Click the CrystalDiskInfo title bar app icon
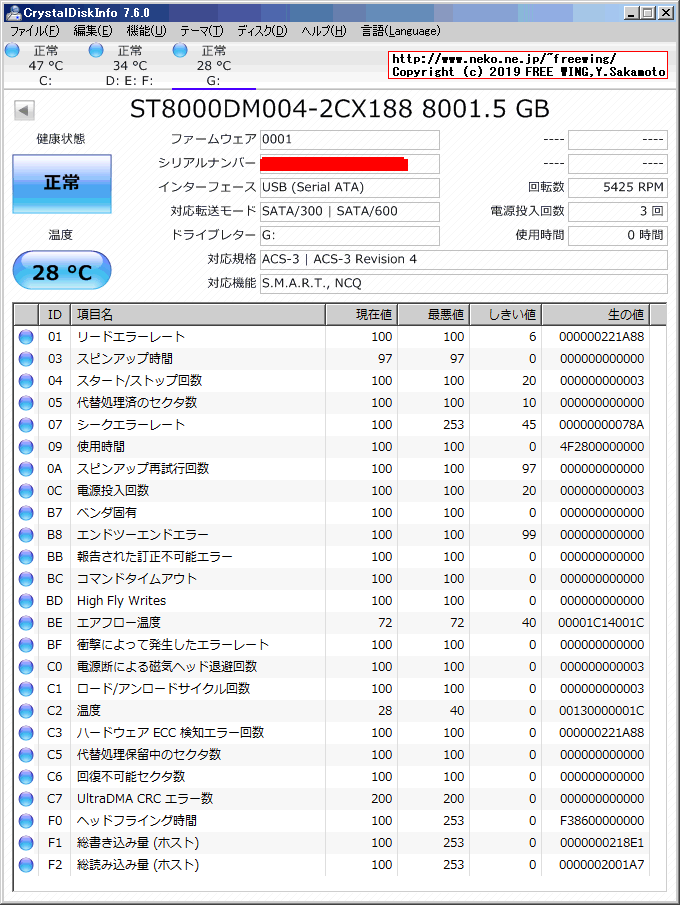The image size is (680, 905). pyautogui.click(x=12, y=12)
